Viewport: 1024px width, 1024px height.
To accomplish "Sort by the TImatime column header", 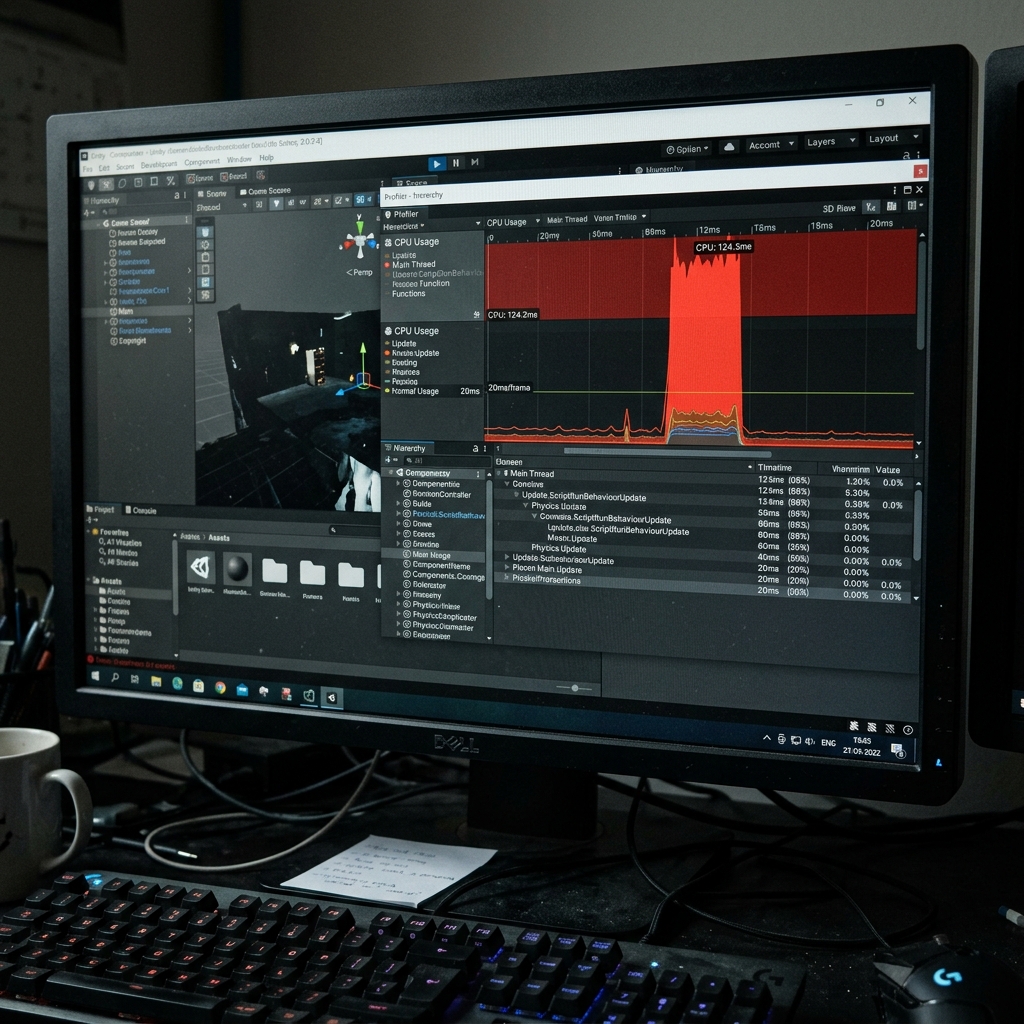I will point(775,468).
